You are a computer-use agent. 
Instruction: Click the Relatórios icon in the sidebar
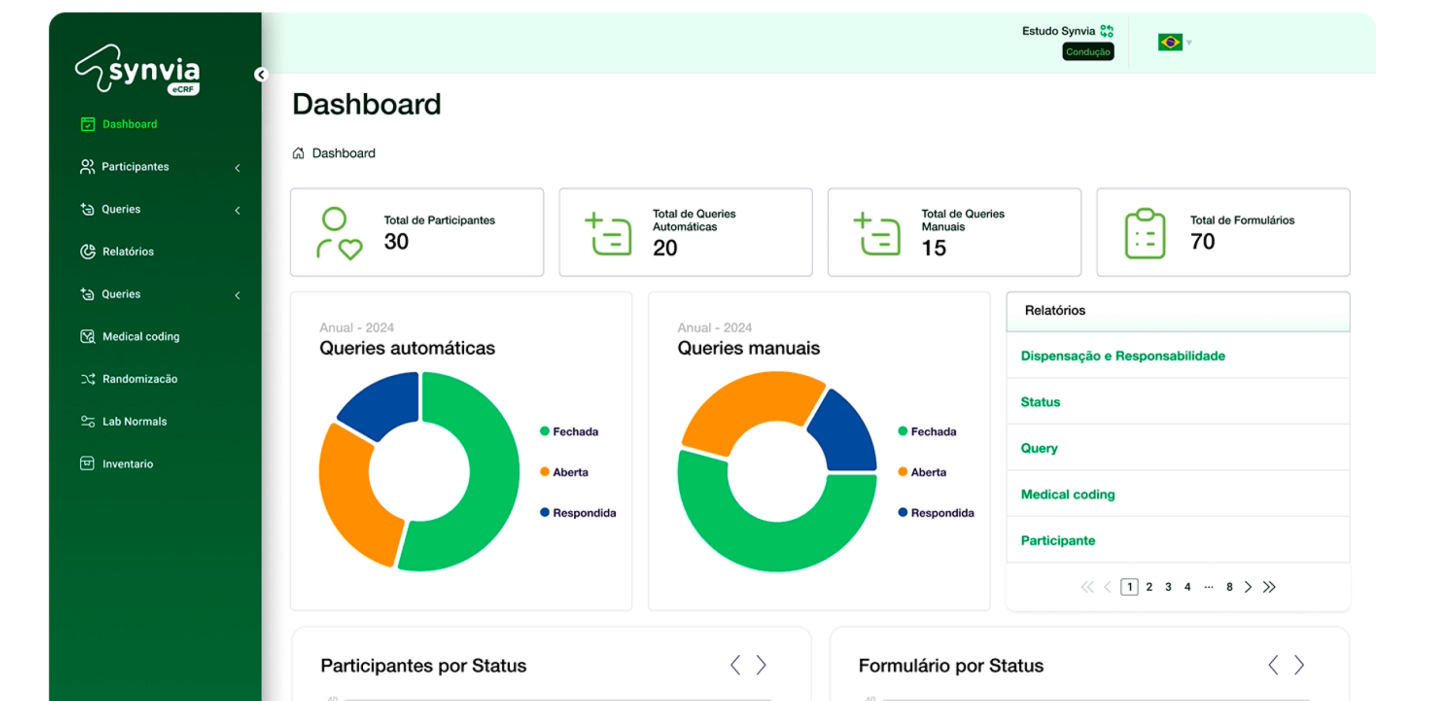pyautogui.click(x=86, y=251)
